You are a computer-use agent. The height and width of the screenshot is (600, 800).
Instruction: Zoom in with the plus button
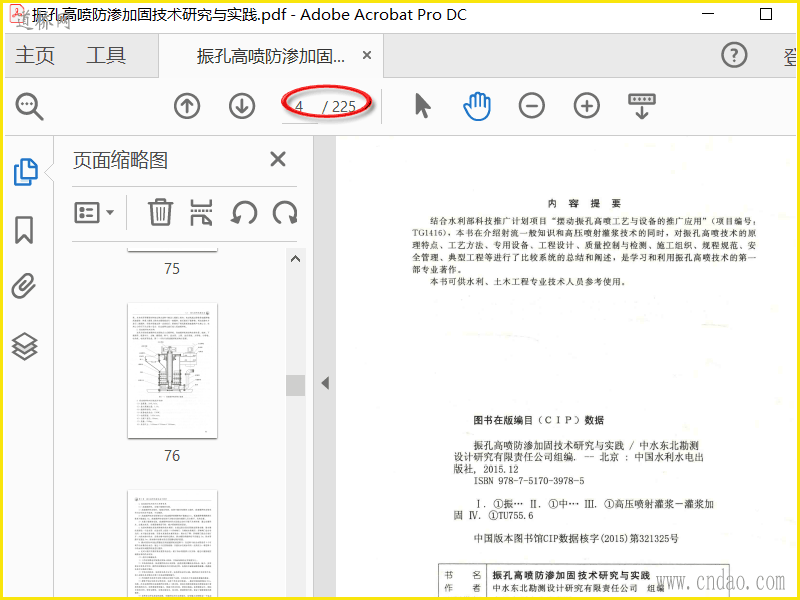click(587, 106)
